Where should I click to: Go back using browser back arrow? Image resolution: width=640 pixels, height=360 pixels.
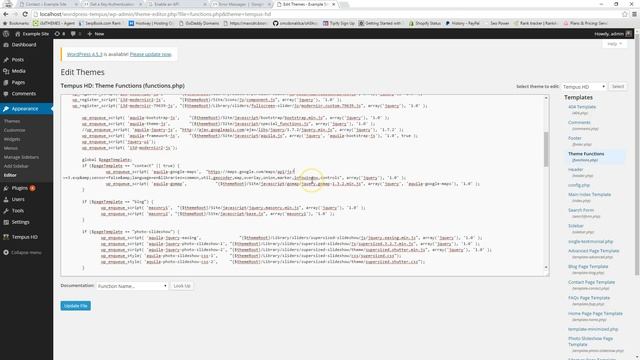coord(6,14)
